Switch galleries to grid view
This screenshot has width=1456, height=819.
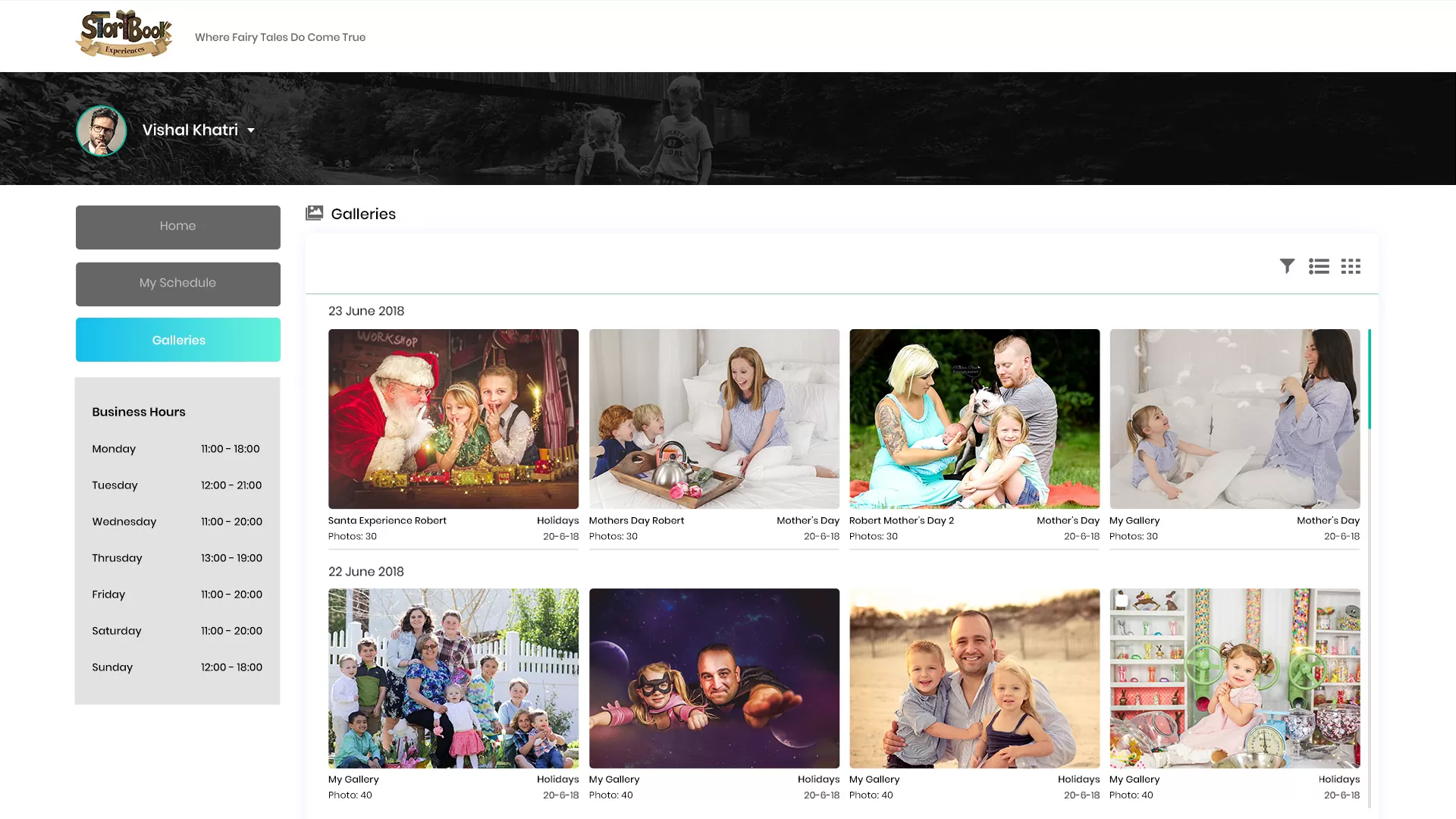[1351, 266]
